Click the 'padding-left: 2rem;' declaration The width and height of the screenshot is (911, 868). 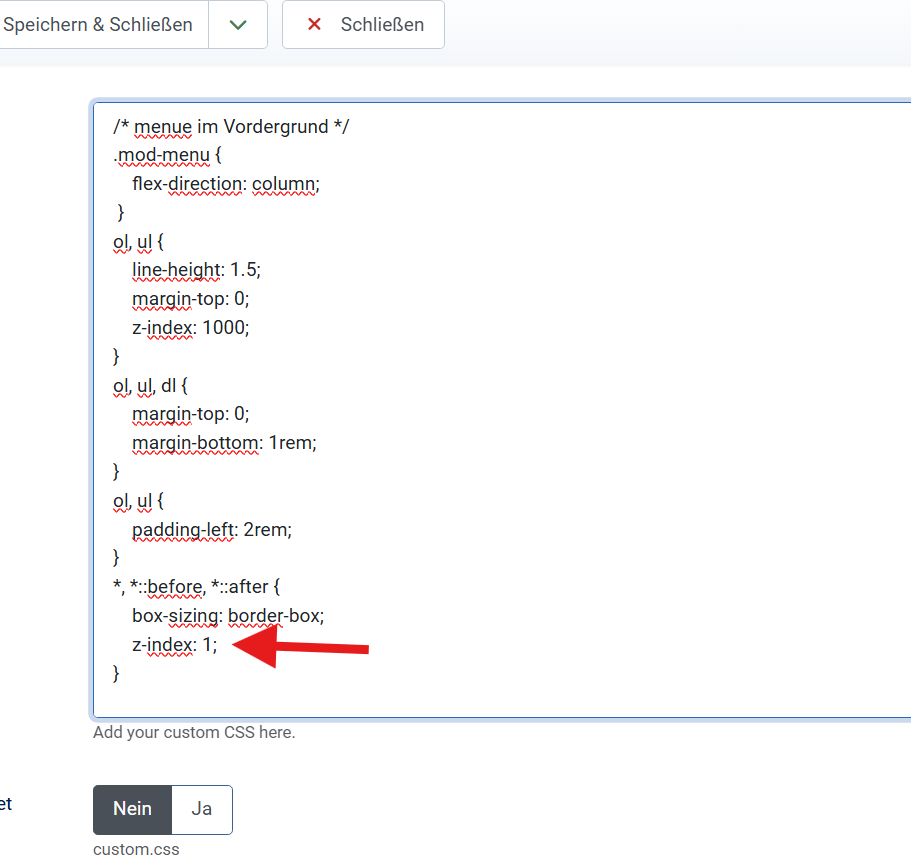tap(211, 529)
